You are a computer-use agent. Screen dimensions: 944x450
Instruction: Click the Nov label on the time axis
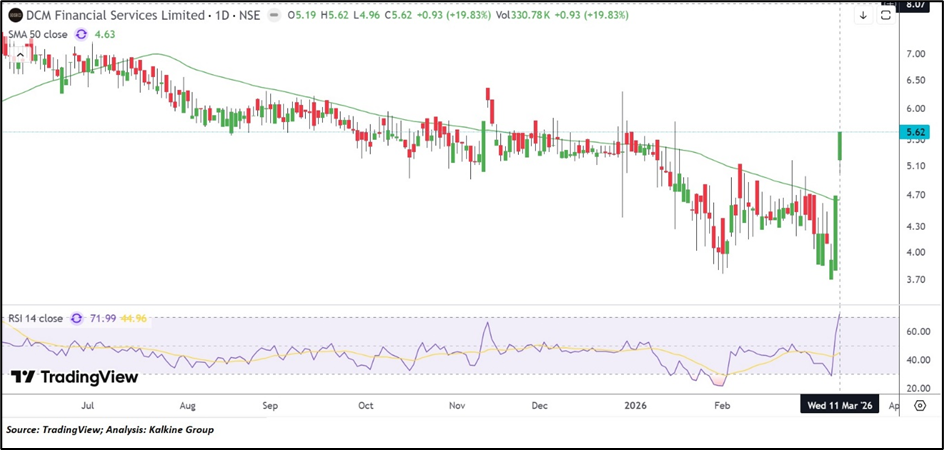pyautogui.click(x=457, y=407)
